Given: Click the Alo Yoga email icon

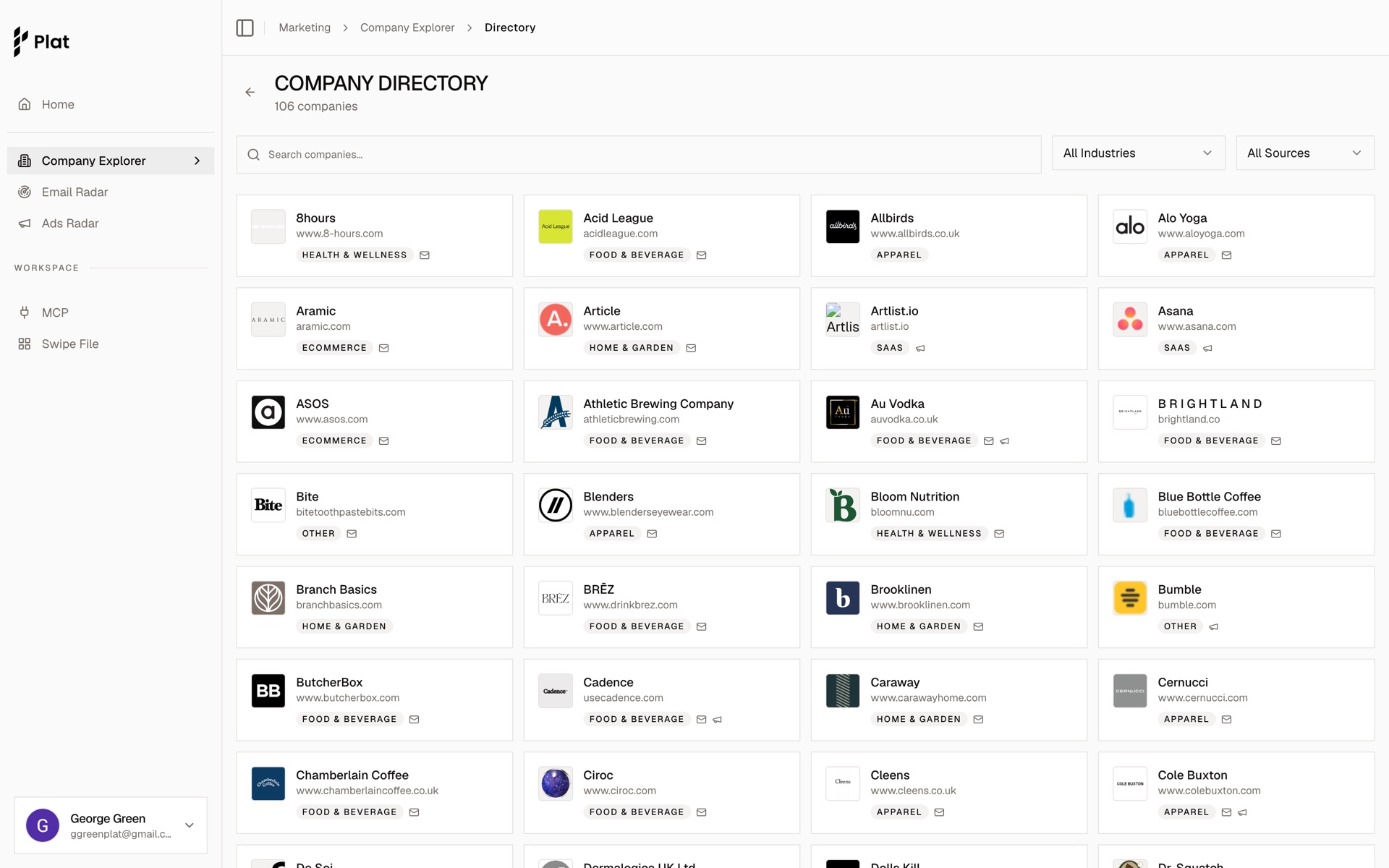Looking at the screenshot, I should tap(1226, 255).
